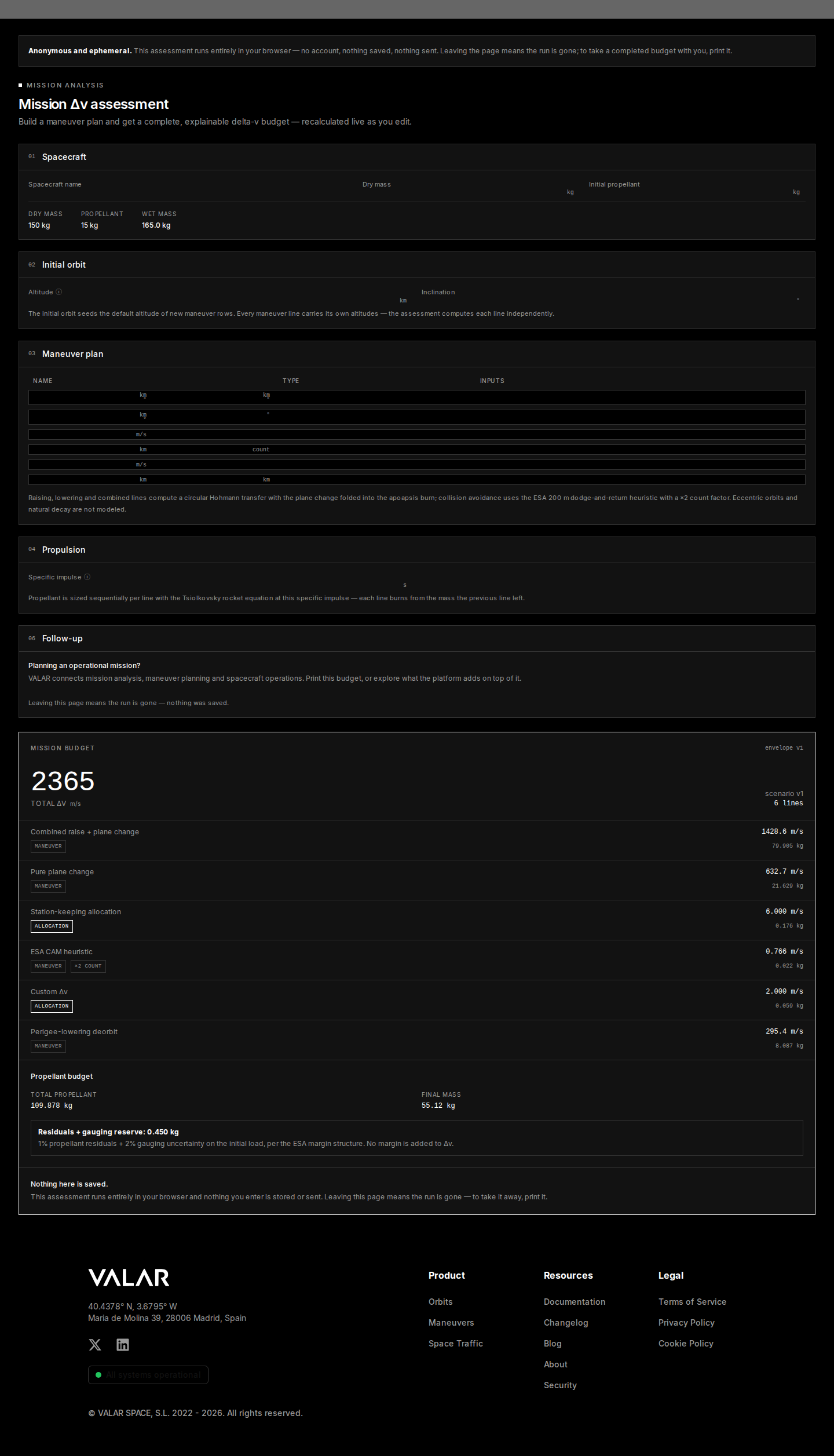This screenshot has height=1456, width=834.
Task: Click the Anonymous and ephemeral notice
Action: point(417,51)
